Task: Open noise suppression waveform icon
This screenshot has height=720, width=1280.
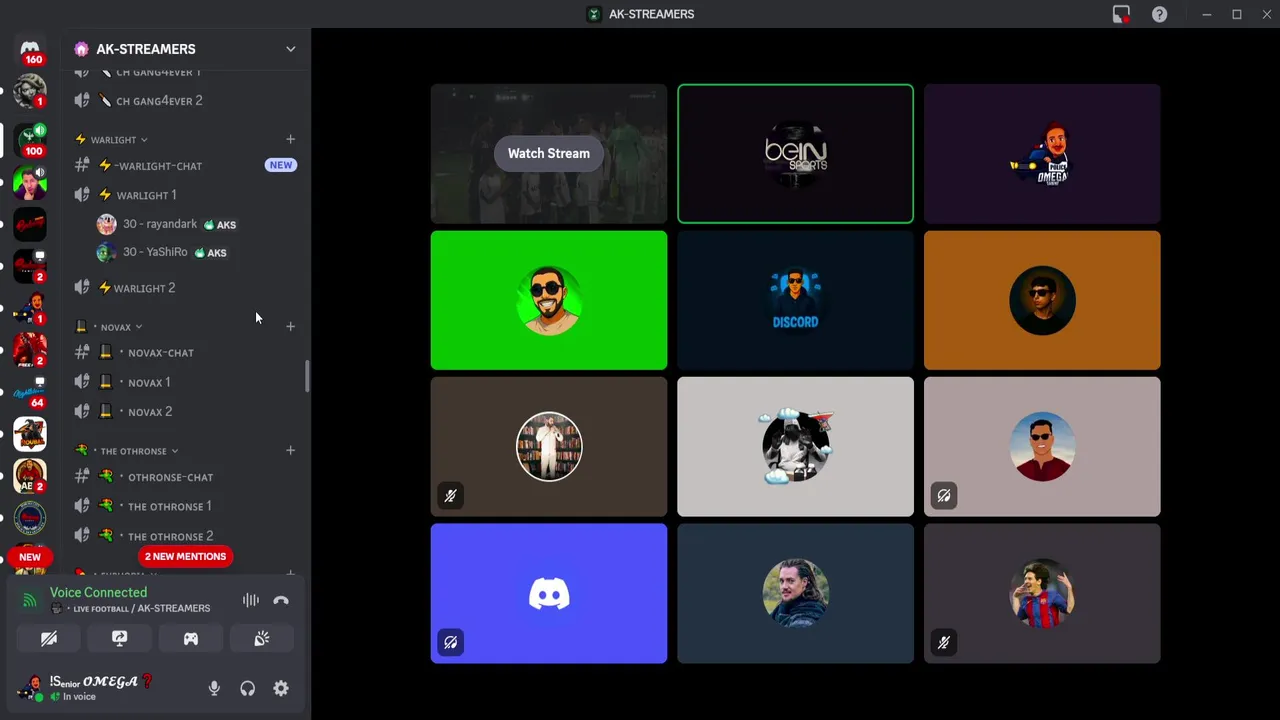Action: click(251, 601)
